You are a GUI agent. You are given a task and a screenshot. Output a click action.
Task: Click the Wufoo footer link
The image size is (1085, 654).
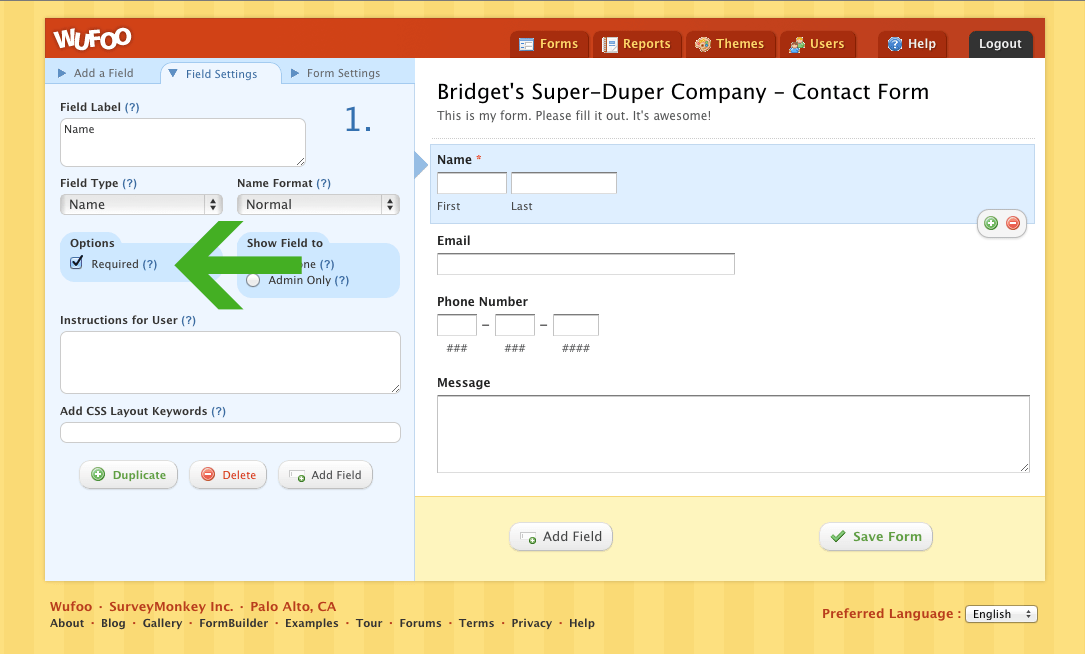click(71, 606)
